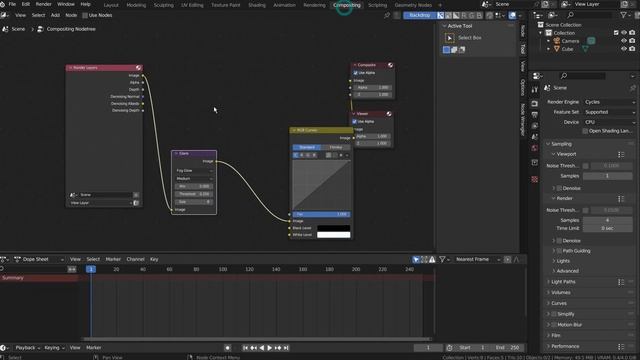Image resolution: width=640 pixels, height=360 pixels.
Task: Jump to the end frame
Action: click(286, 348)
